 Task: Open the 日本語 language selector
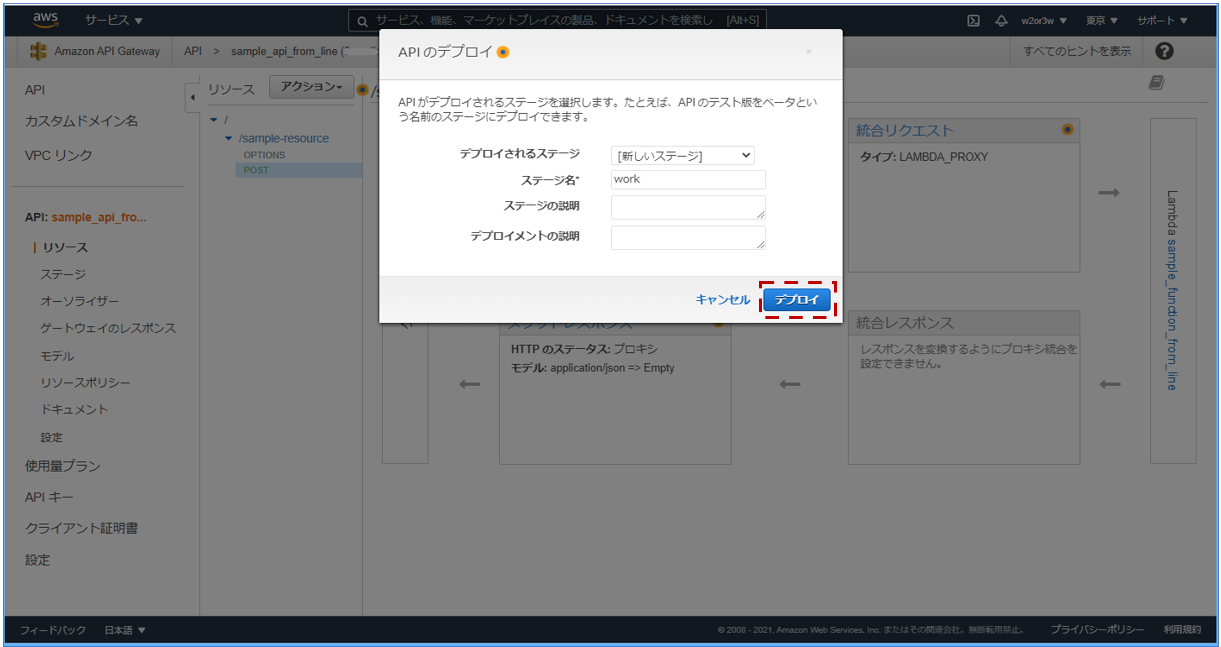tap(123, 631)
